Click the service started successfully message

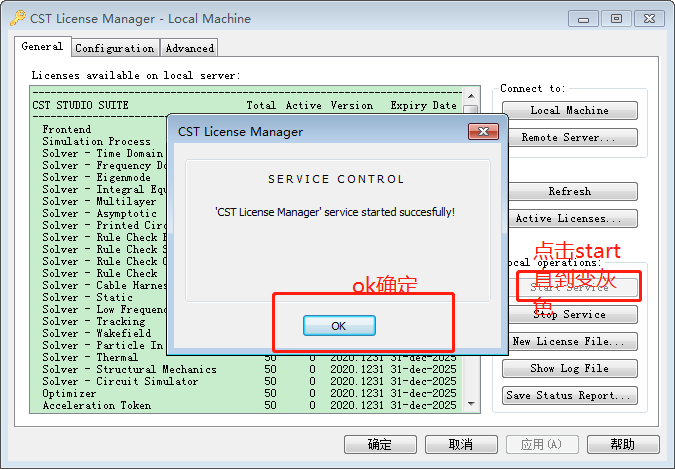(335, 212)
